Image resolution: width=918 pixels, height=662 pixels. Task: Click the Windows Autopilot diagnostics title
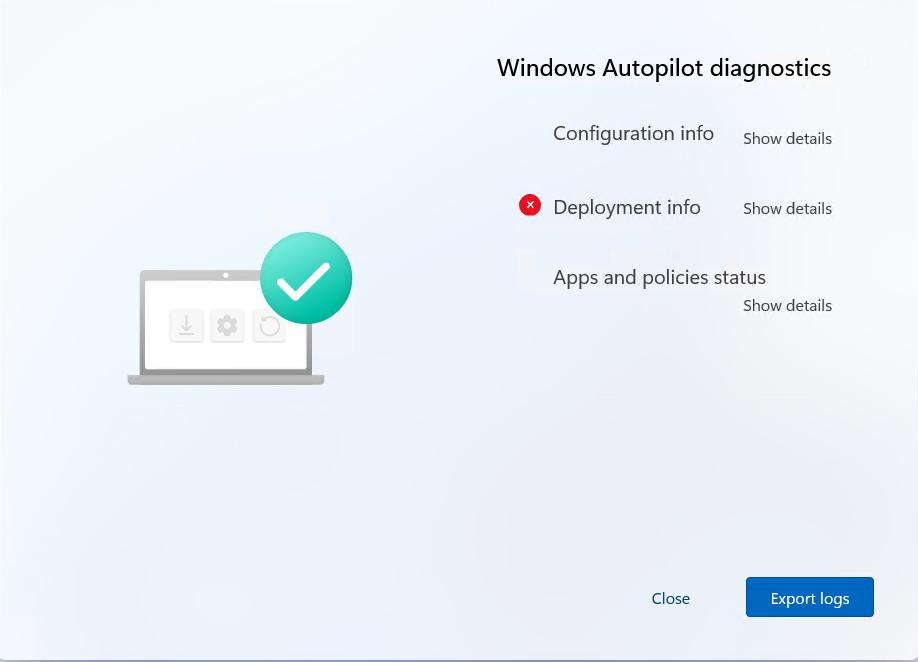coord(664,68)
